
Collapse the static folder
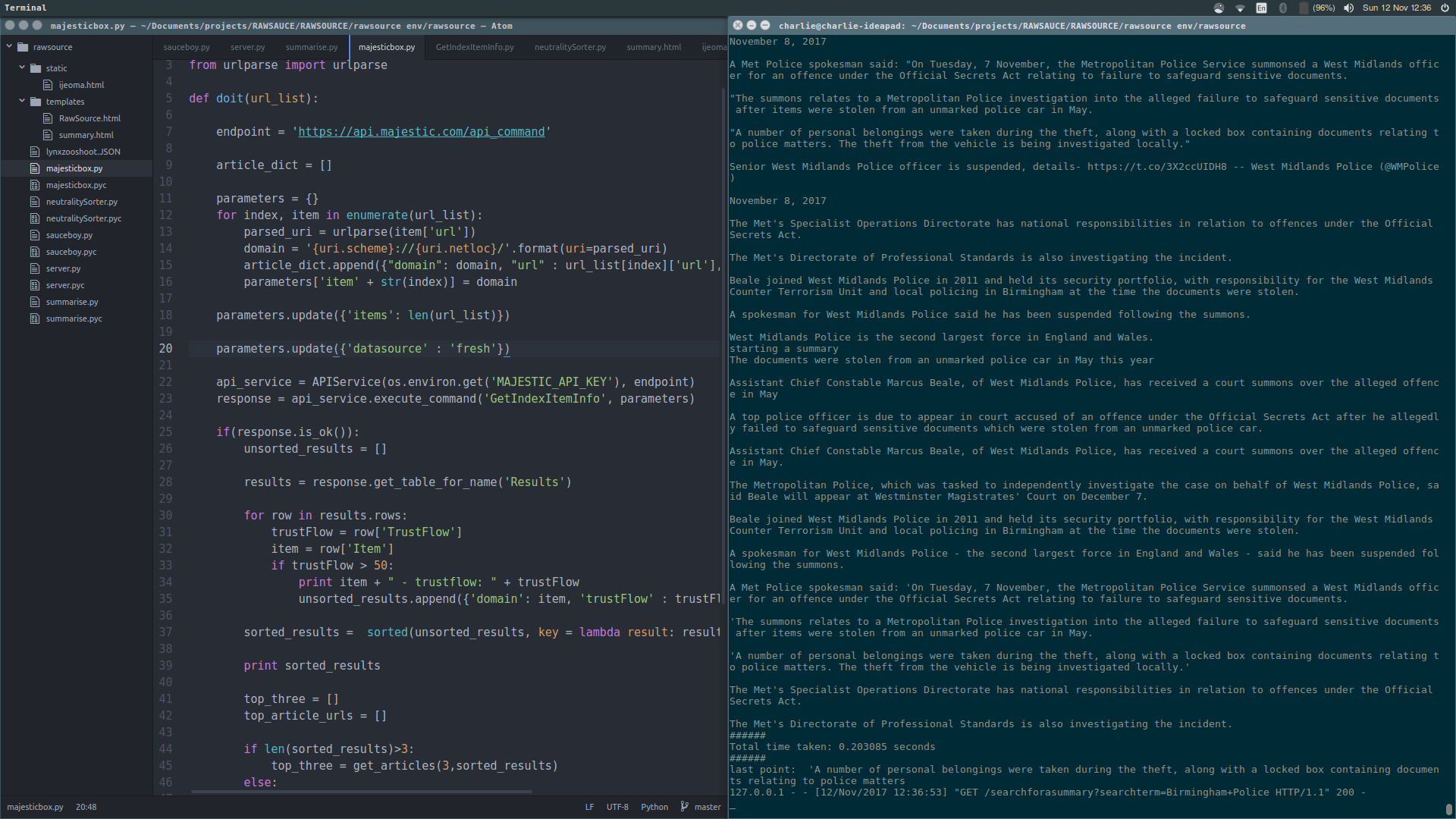click(x=22, y=67)
